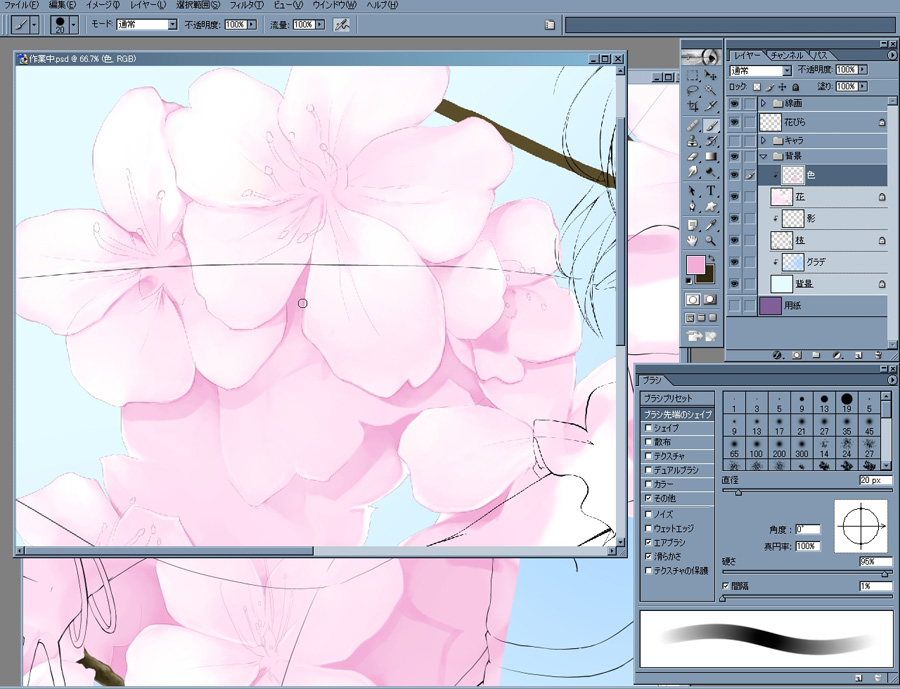This screenshot has height=689, width=900.
Task: Open the Layers panel flyout menu
Action: pyautogui.click(x=892, y=55)
